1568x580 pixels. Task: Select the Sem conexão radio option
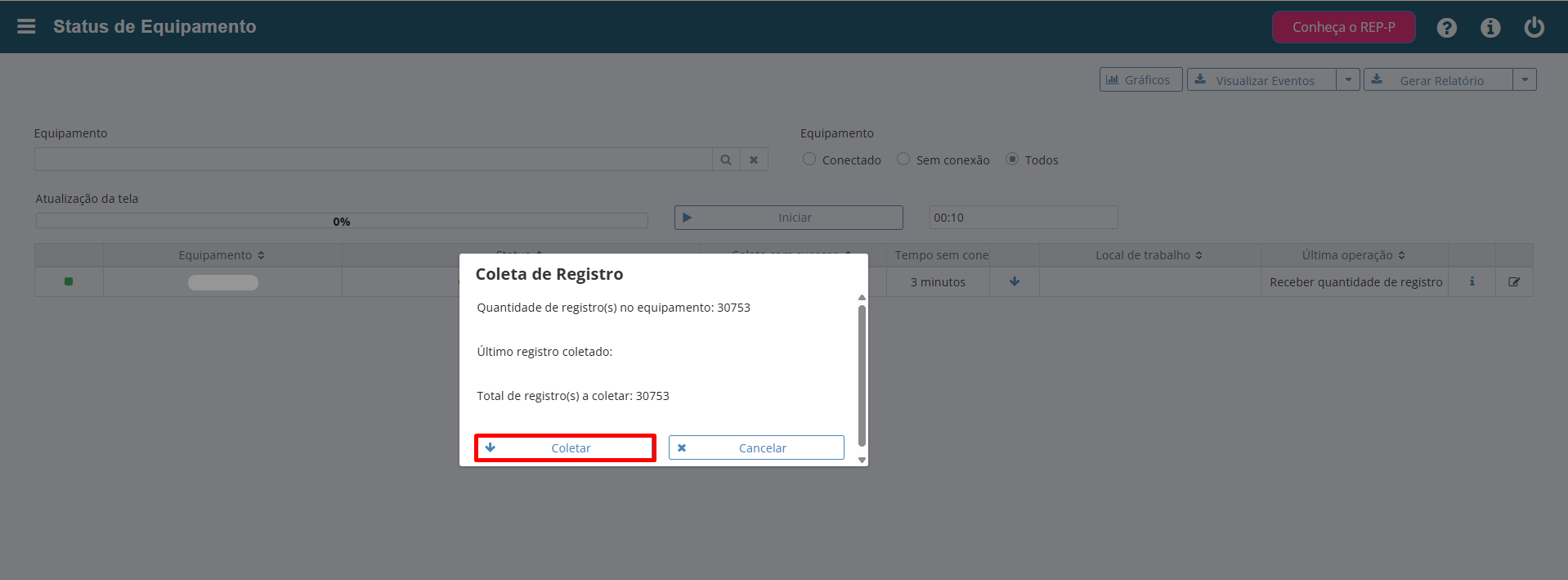coord(903,159)
